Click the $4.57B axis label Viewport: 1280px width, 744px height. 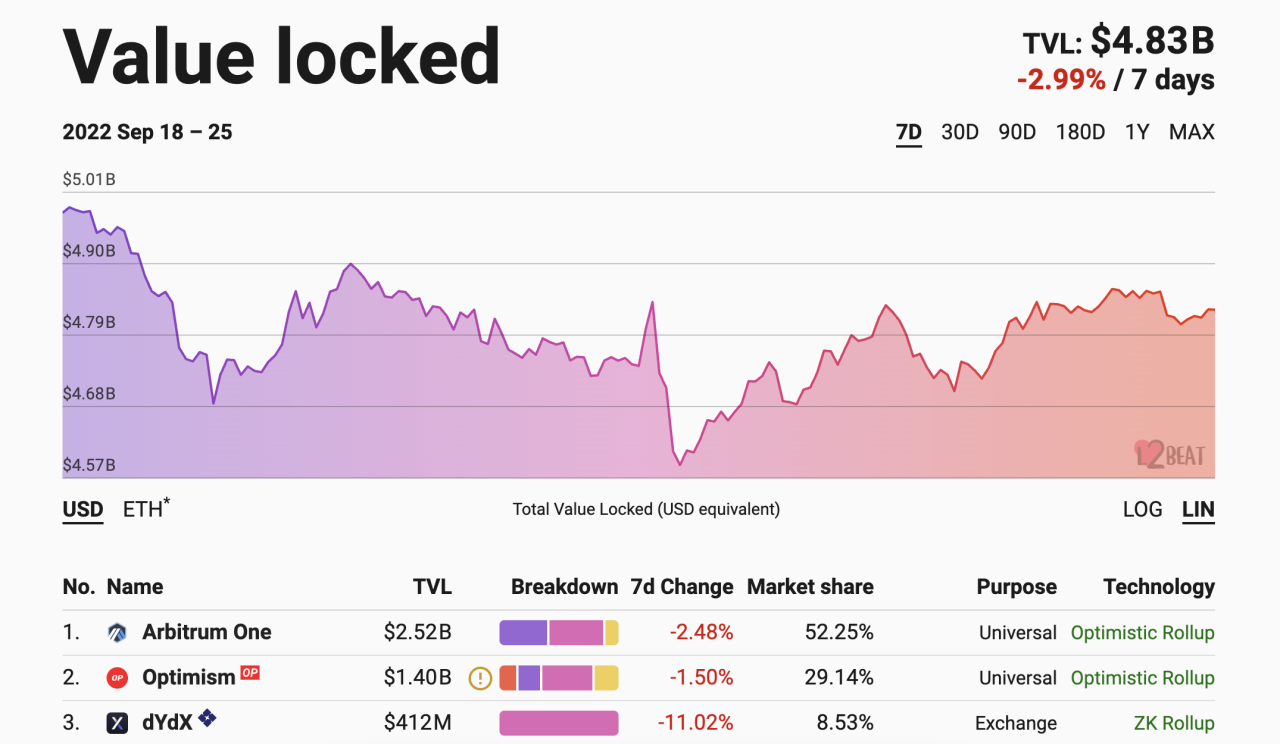[x=89, y=466]
